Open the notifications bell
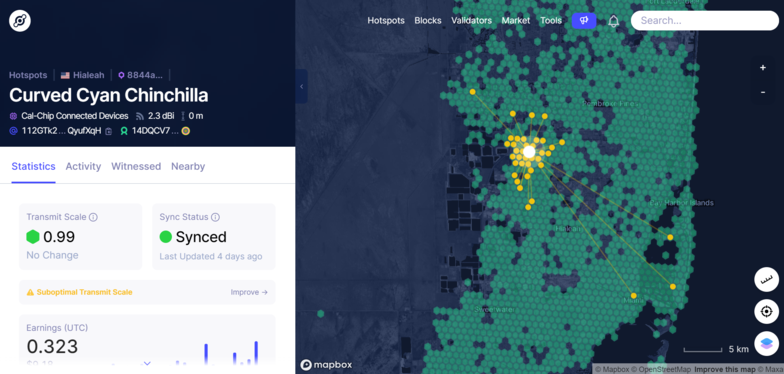Screen dimensions: 784x374 [614, 21]
